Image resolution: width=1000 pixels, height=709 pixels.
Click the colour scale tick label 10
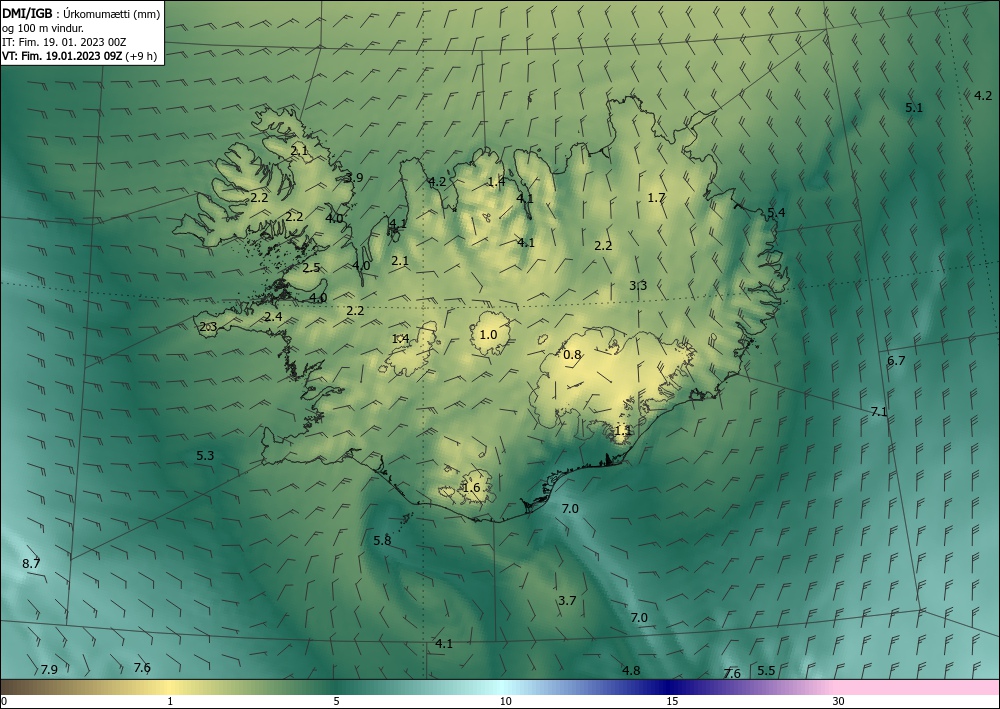tap(505, 702)
